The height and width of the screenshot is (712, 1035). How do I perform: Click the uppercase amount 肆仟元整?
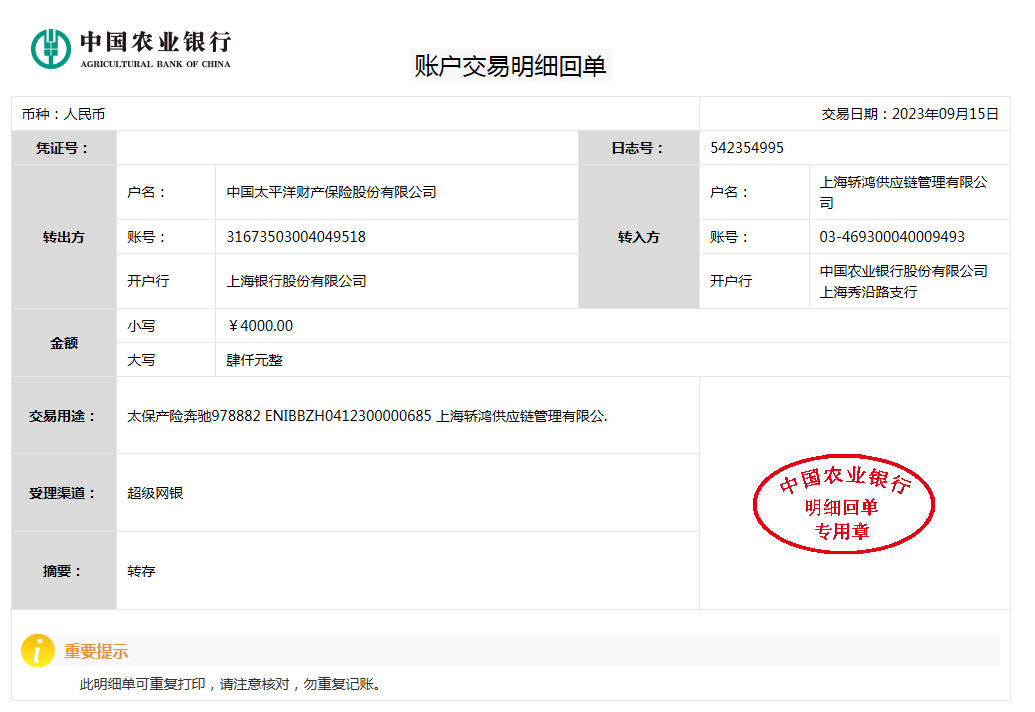[255, 360]
